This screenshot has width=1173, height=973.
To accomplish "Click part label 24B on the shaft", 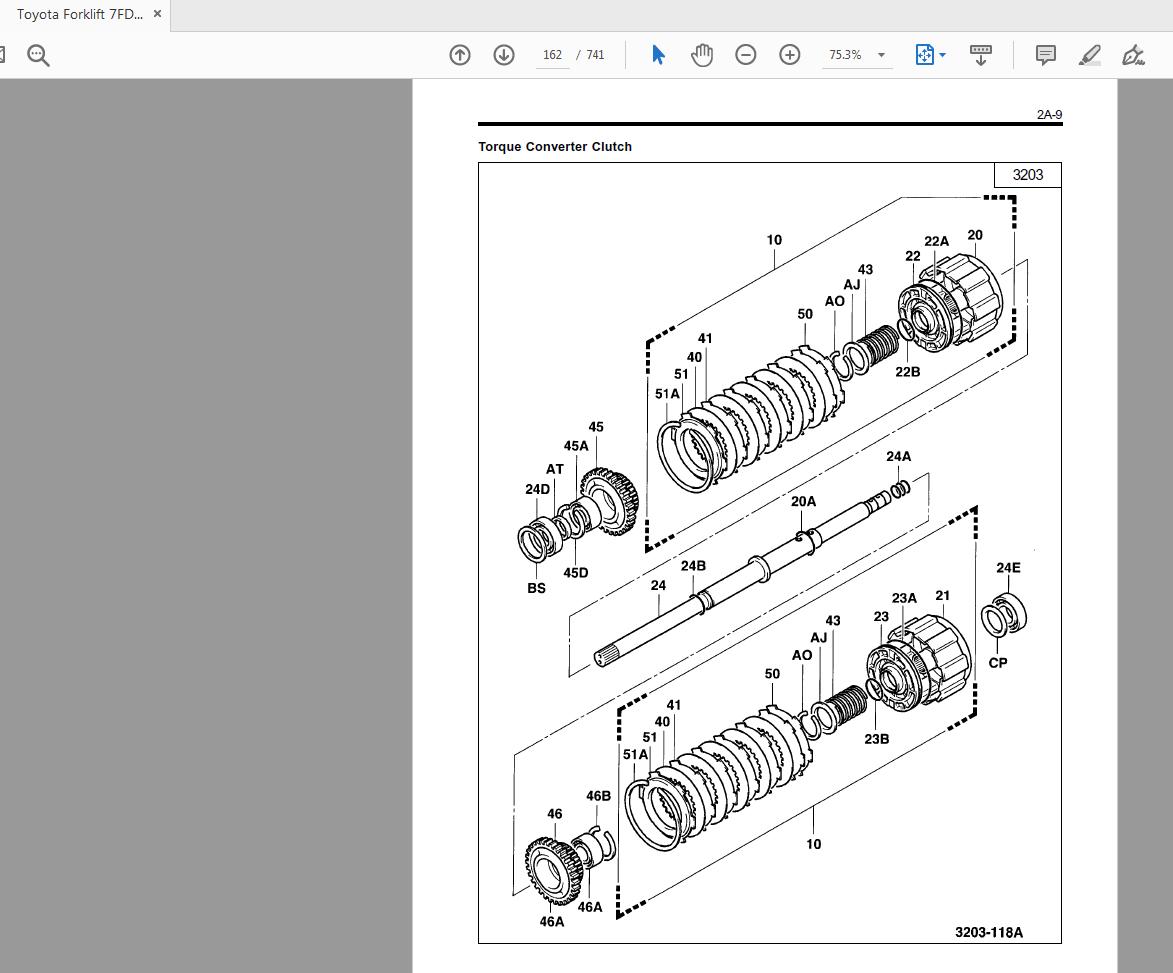I will click(693, 565).
